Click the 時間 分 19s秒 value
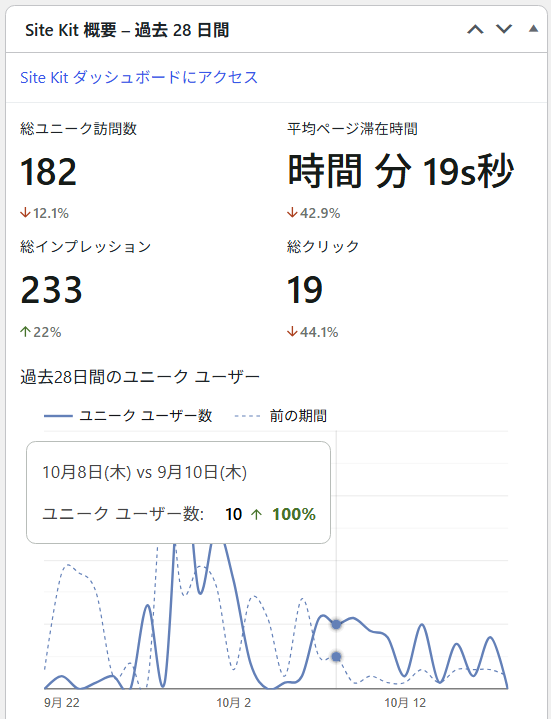Viewport: 551px width, 719px height. click(401, 171)
